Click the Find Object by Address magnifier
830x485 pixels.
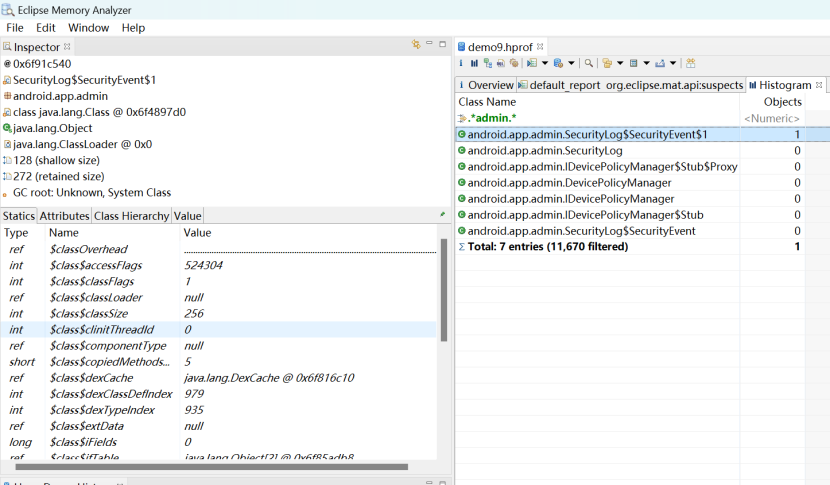590,63
